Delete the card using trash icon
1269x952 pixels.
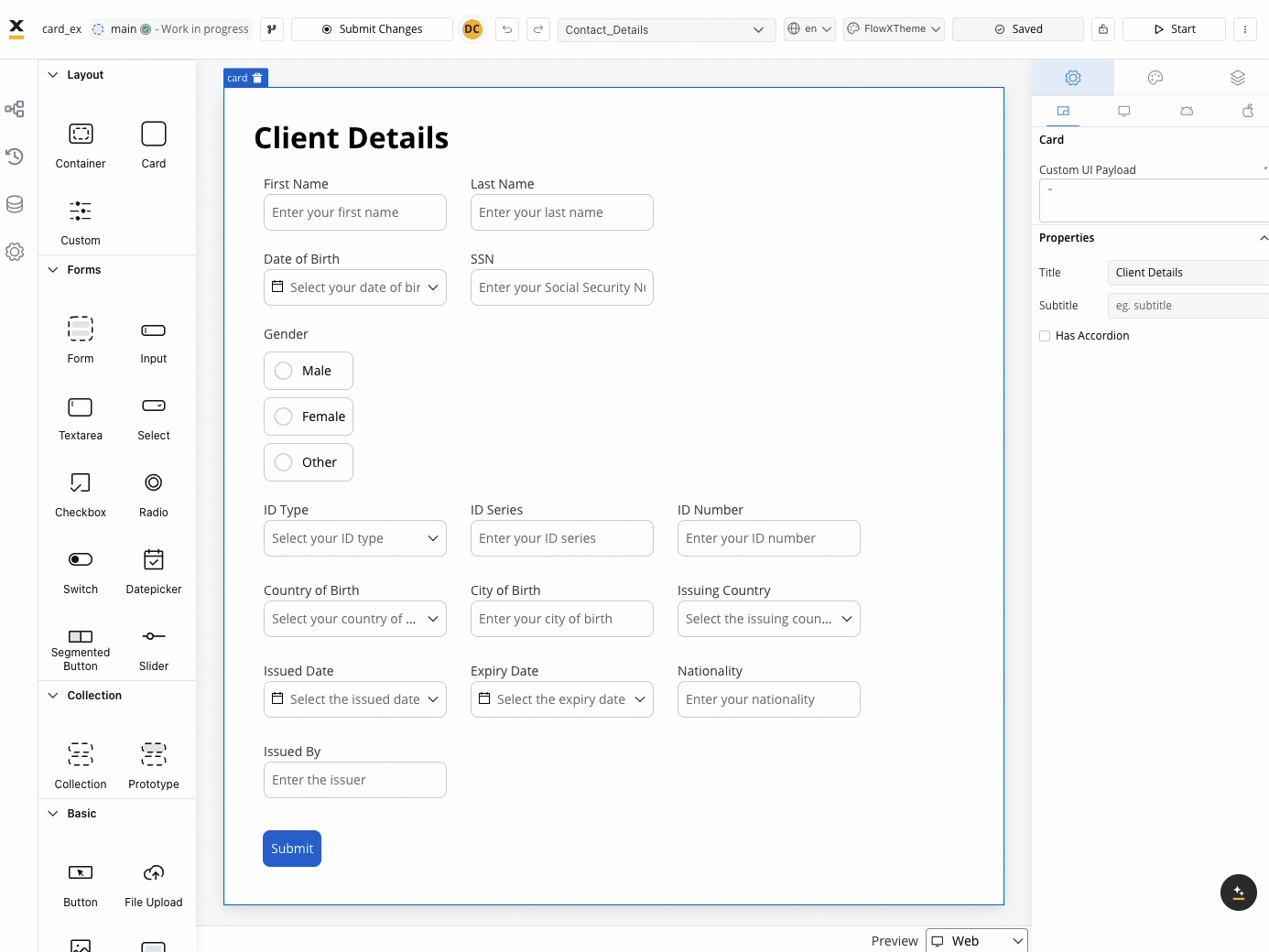pyautogui.click(x=257, y=78)
